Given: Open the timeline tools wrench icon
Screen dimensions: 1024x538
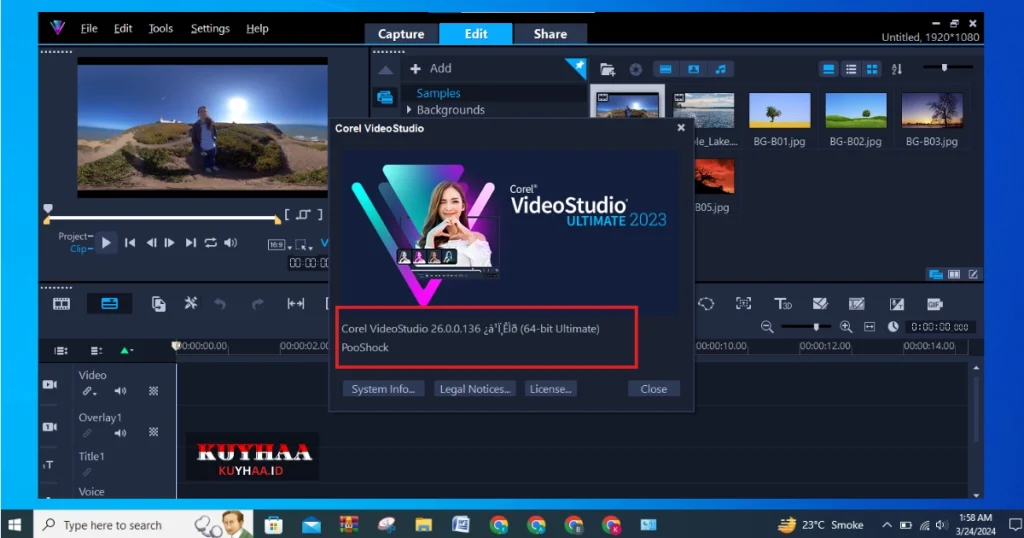Looking at the screenshot, I should point(191,303).
